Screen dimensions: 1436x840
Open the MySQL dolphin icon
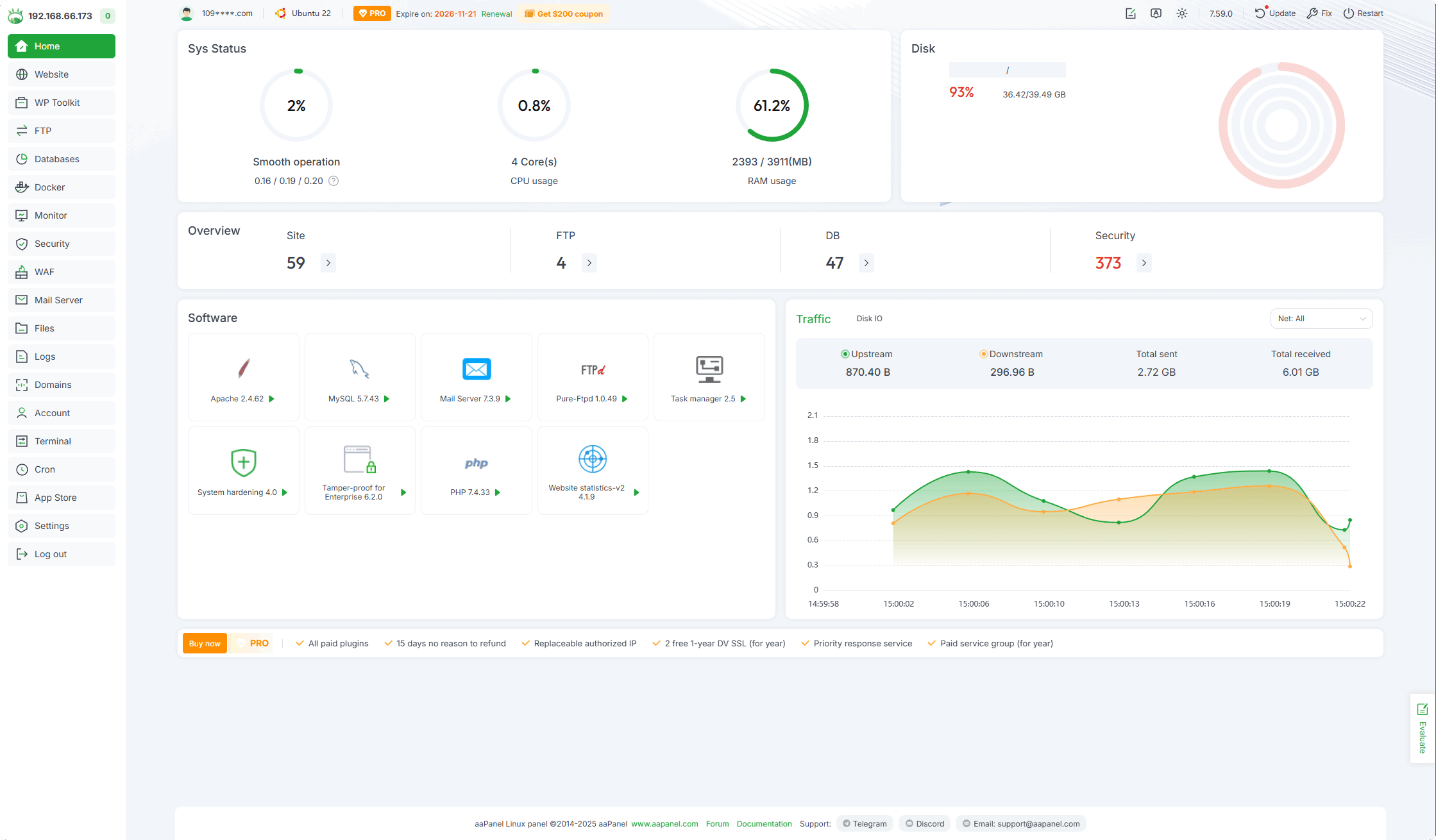click(359, 369)
